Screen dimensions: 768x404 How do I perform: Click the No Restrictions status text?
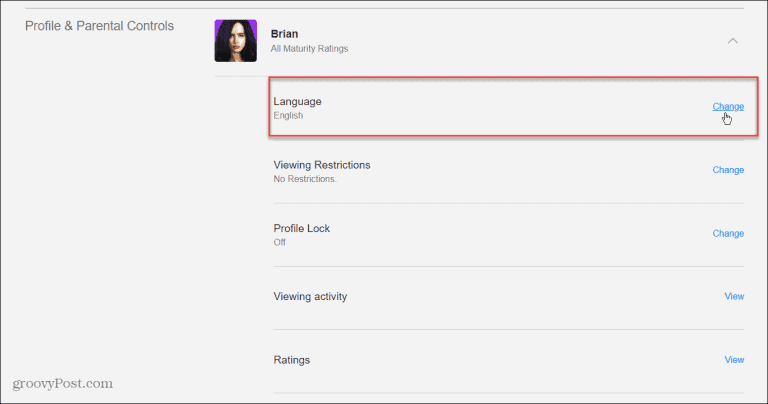pyautogui.click(x=305, y=179)
